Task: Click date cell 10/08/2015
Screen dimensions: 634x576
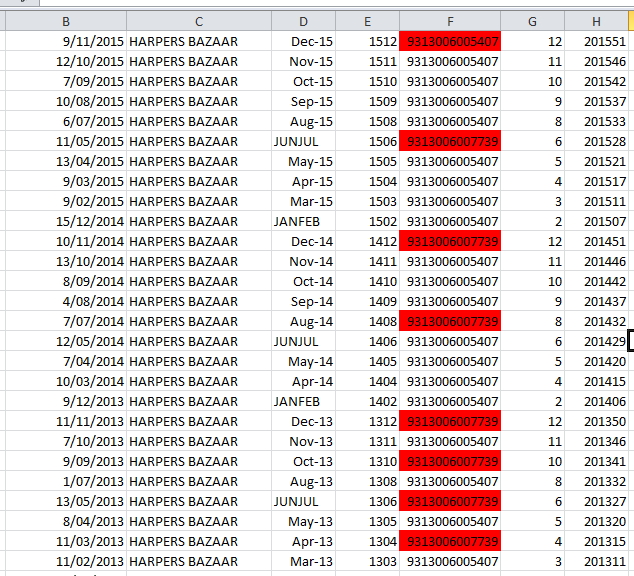Action: point(66,101)
